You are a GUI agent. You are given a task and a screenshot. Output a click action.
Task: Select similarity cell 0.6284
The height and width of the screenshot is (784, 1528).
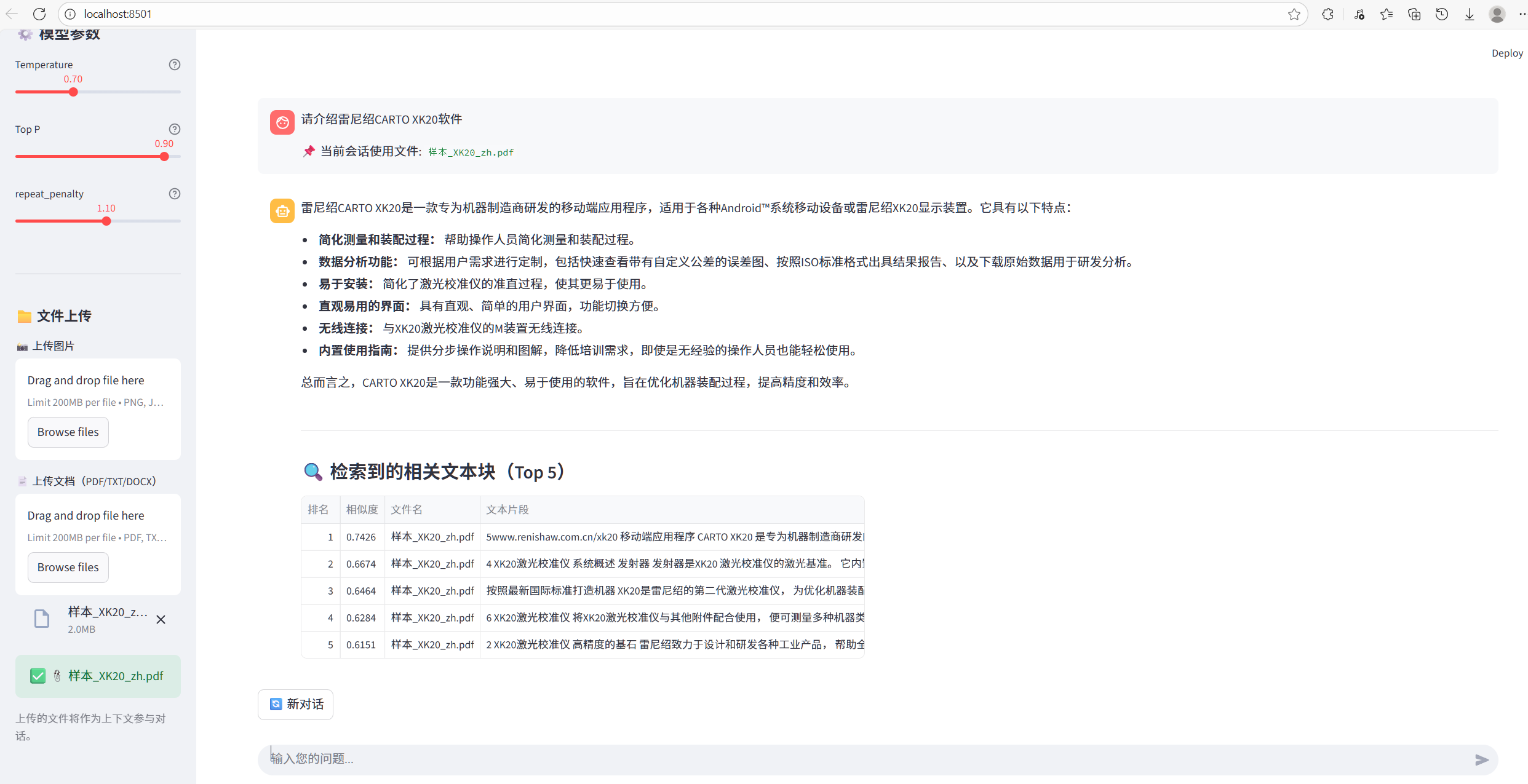[362, 618]
